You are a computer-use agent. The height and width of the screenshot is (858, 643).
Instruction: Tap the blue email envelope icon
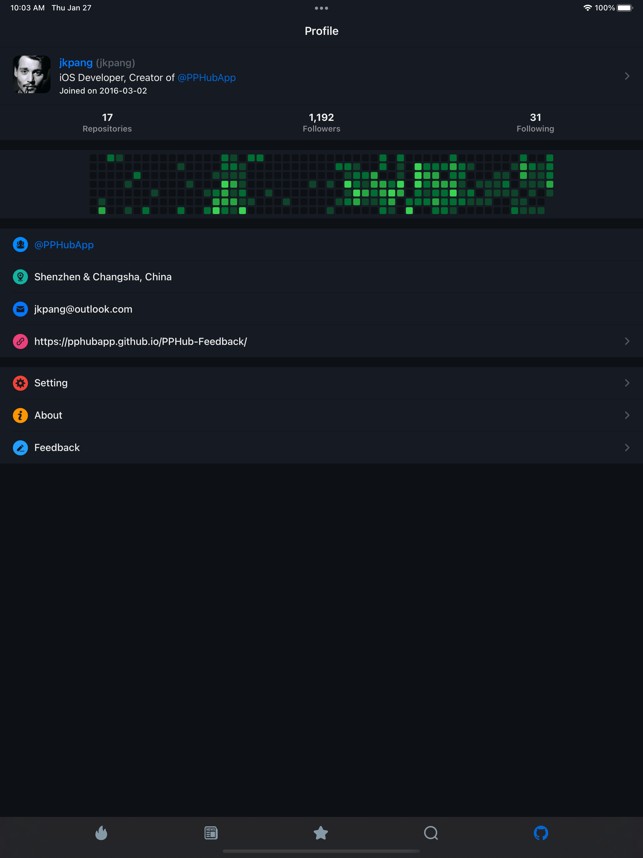pos(20,309)
